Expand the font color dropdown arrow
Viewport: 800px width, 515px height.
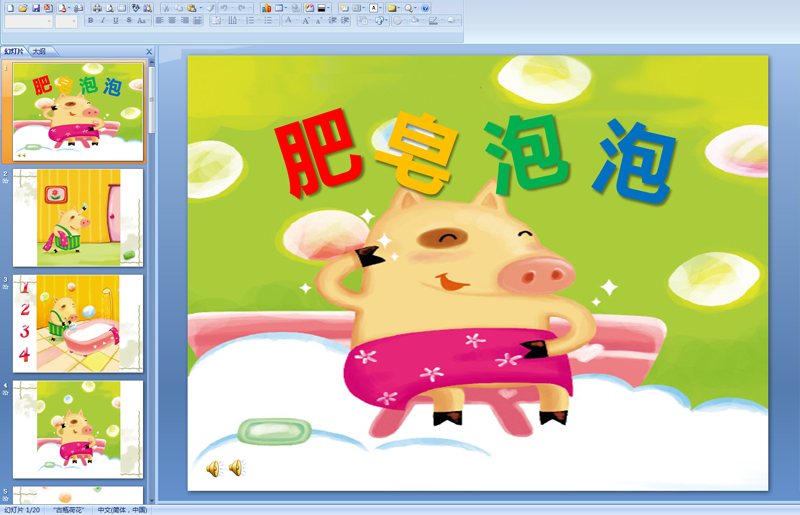pyautogui.click(x=296, y=20)
